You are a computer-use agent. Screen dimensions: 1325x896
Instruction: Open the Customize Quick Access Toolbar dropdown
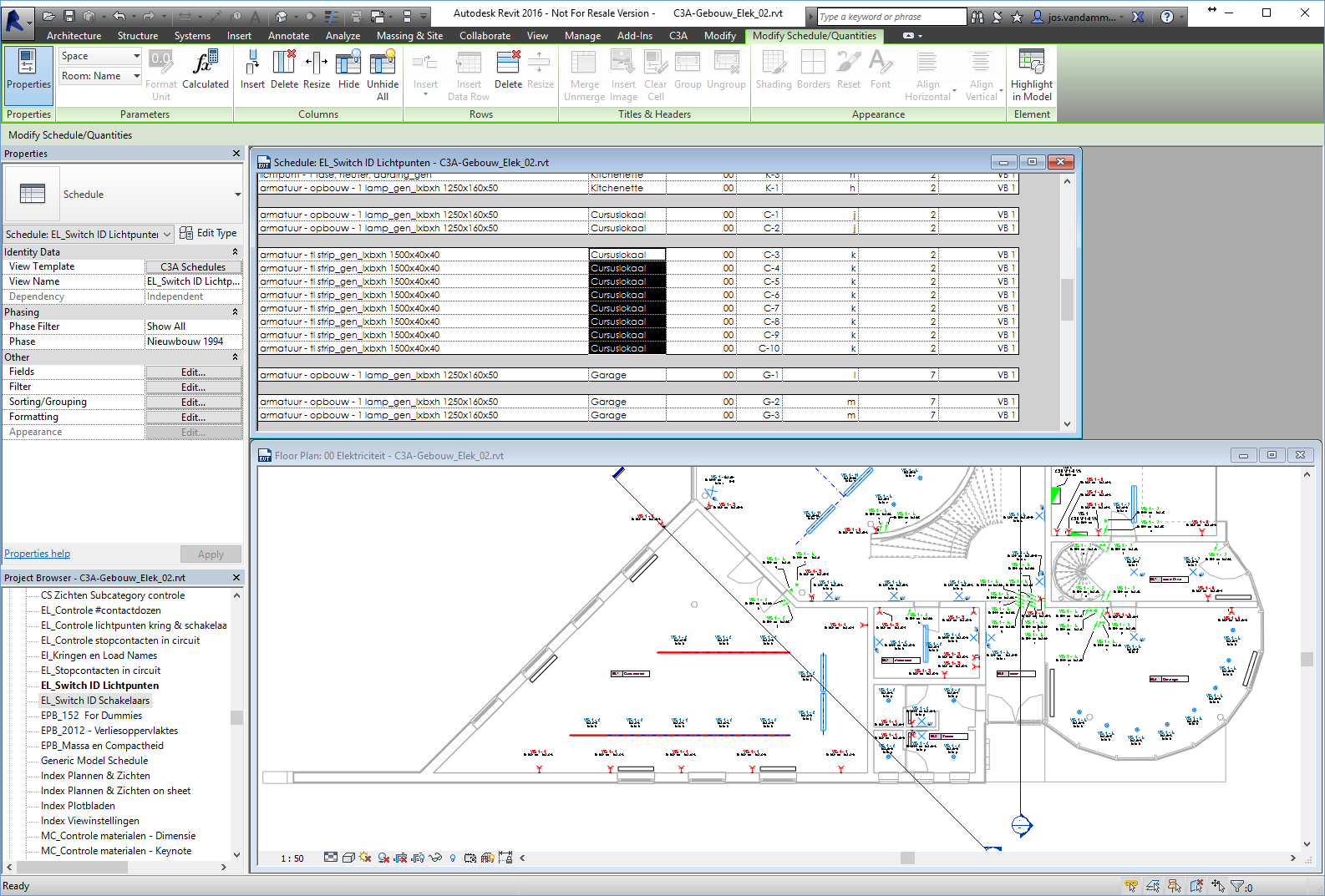424,16
